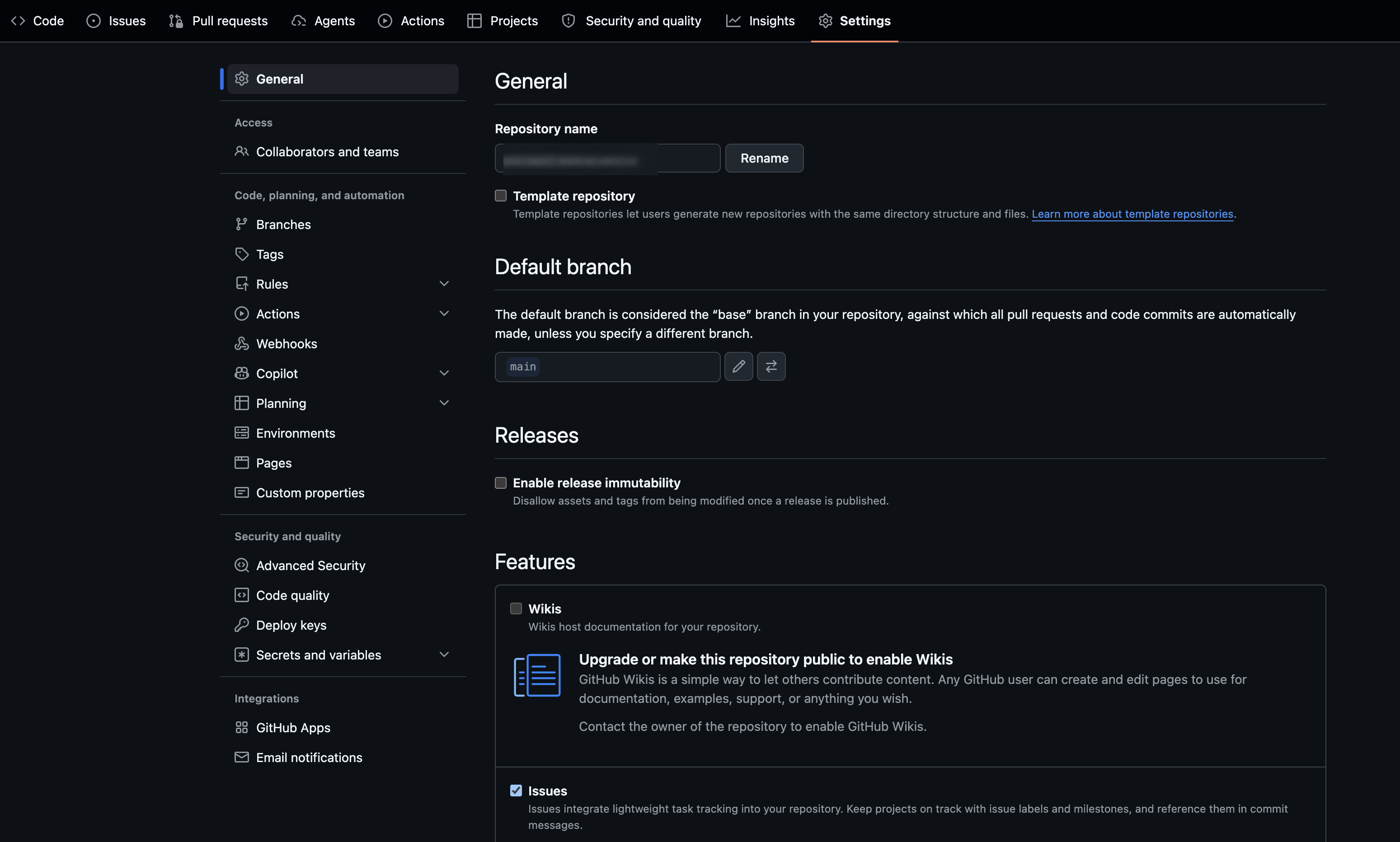Open GitHub Apps settings
The height and width of the screenshot is (842, 1400).
click(343, 727)
